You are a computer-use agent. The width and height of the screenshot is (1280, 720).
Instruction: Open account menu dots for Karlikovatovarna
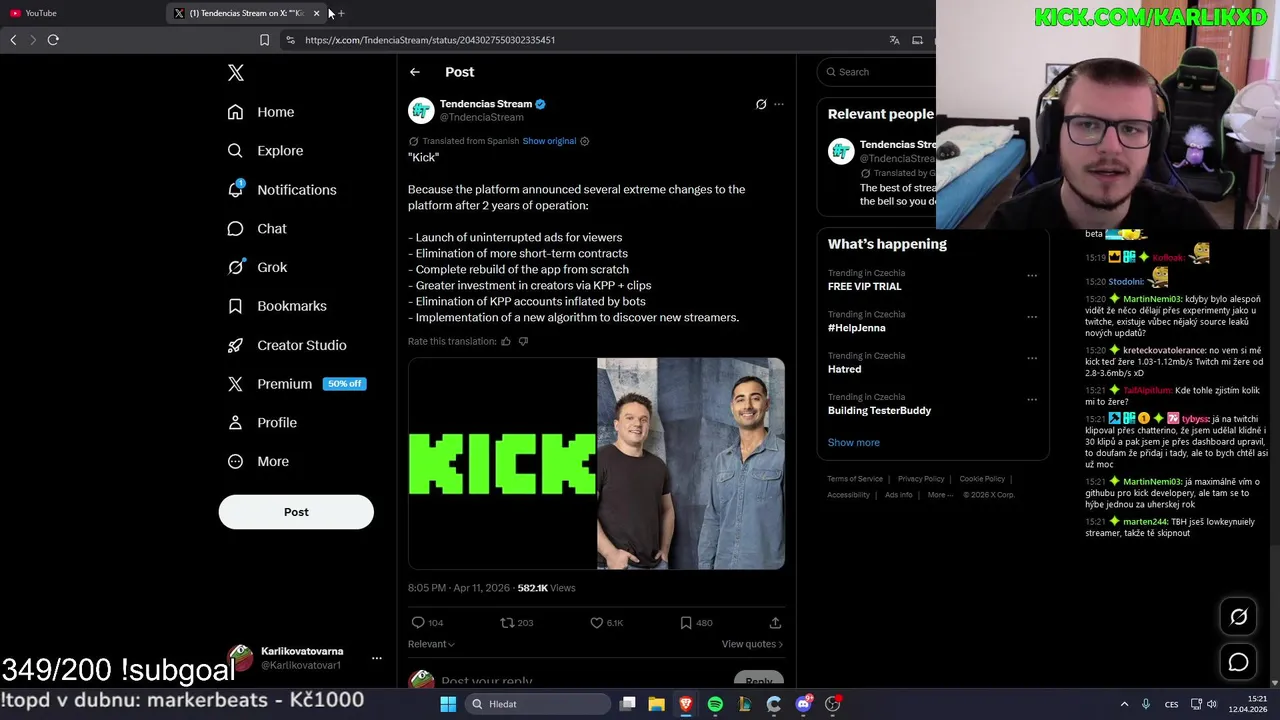(376, 658)
